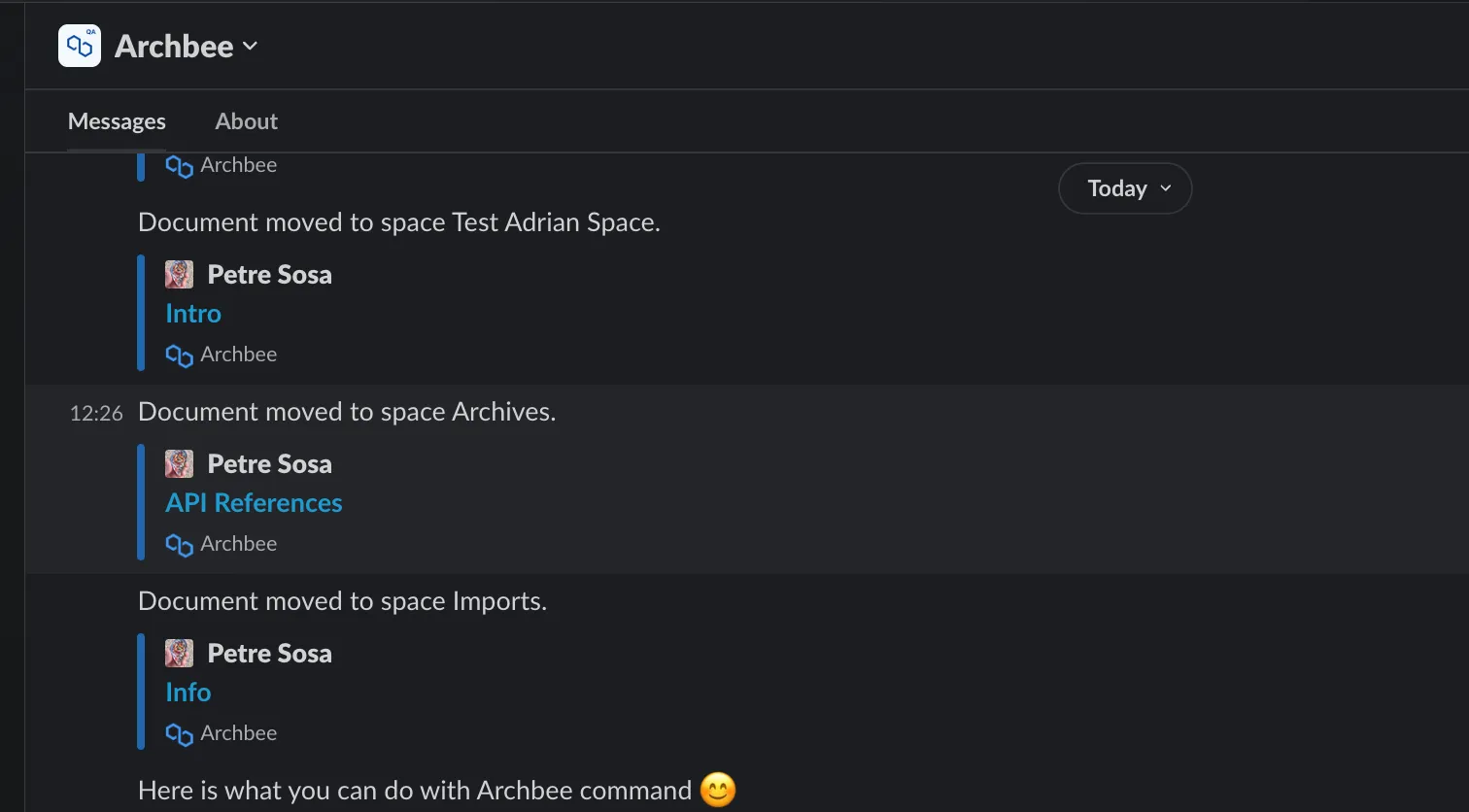Click the smiling face emoji
The image size is (1469, 812).
coord(718,790)
